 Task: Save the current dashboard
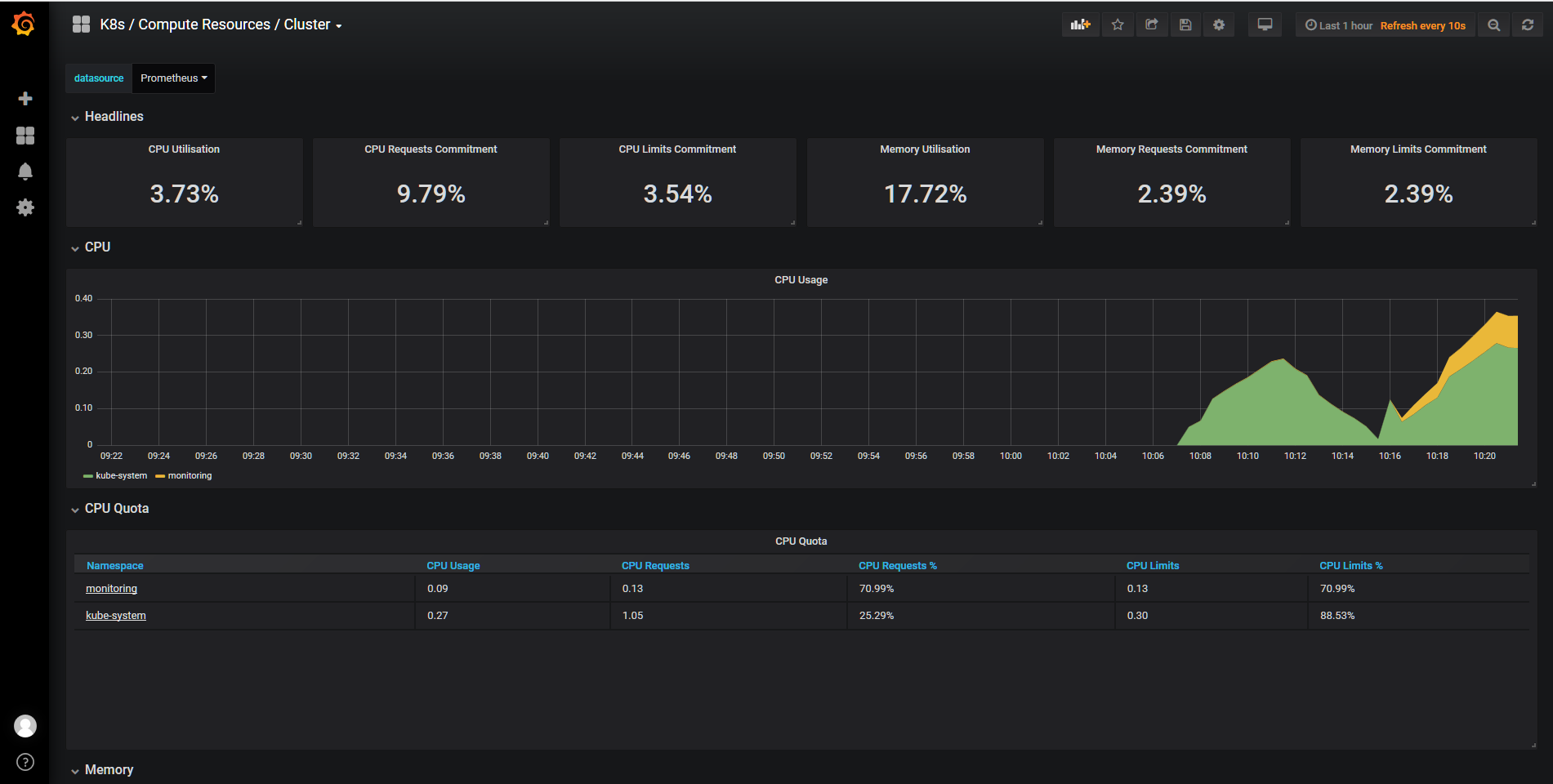[x=1185, y=24]
